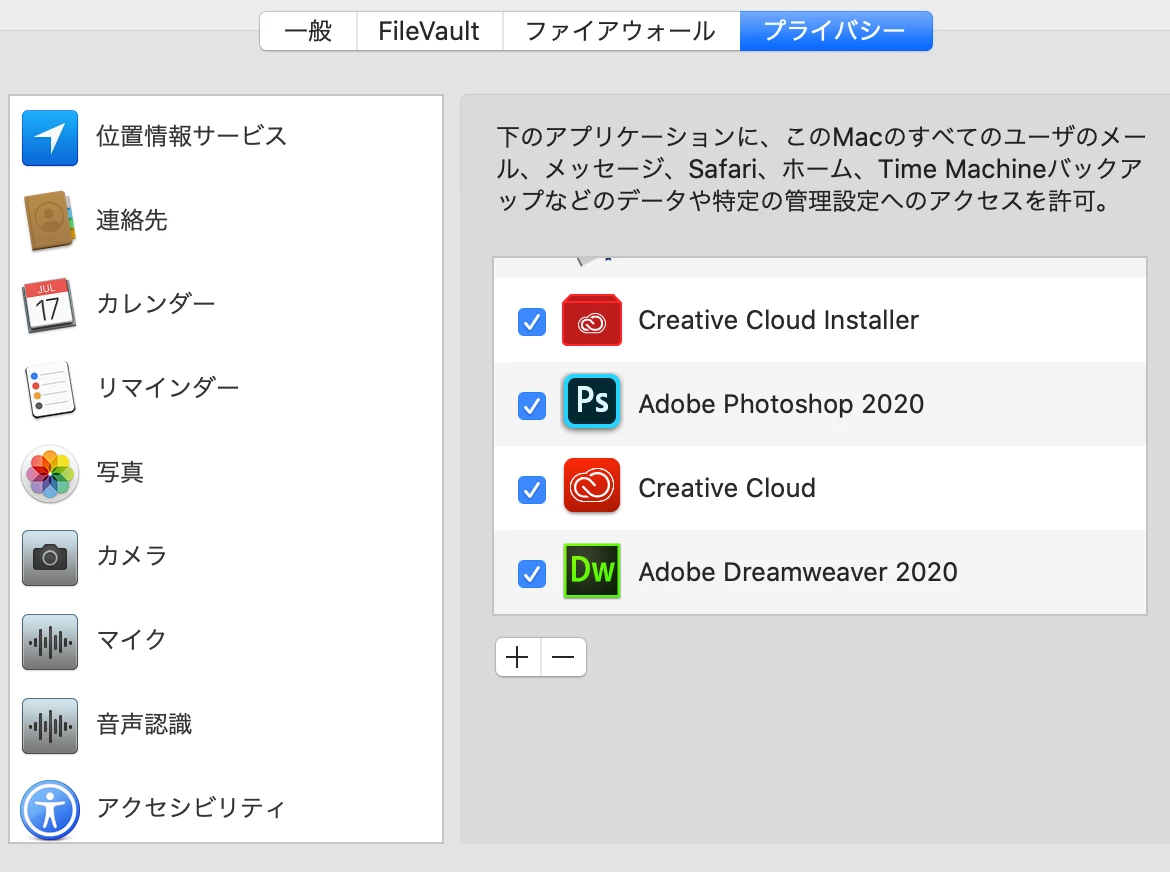Viewport: 1170px width, 872px height.
Task: Click the Adobe Dreamweaver 2020 Dw icon
Action: click(x=592, y=571)
